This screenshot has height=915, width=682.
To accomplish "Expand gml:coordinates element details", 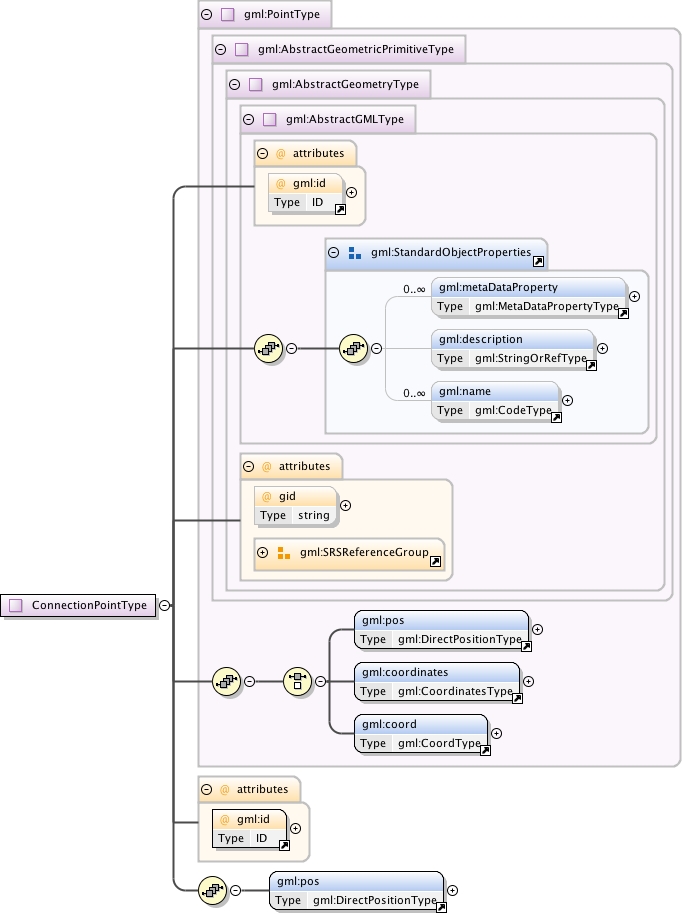I will pyautogui.click(x=529, y=681).
